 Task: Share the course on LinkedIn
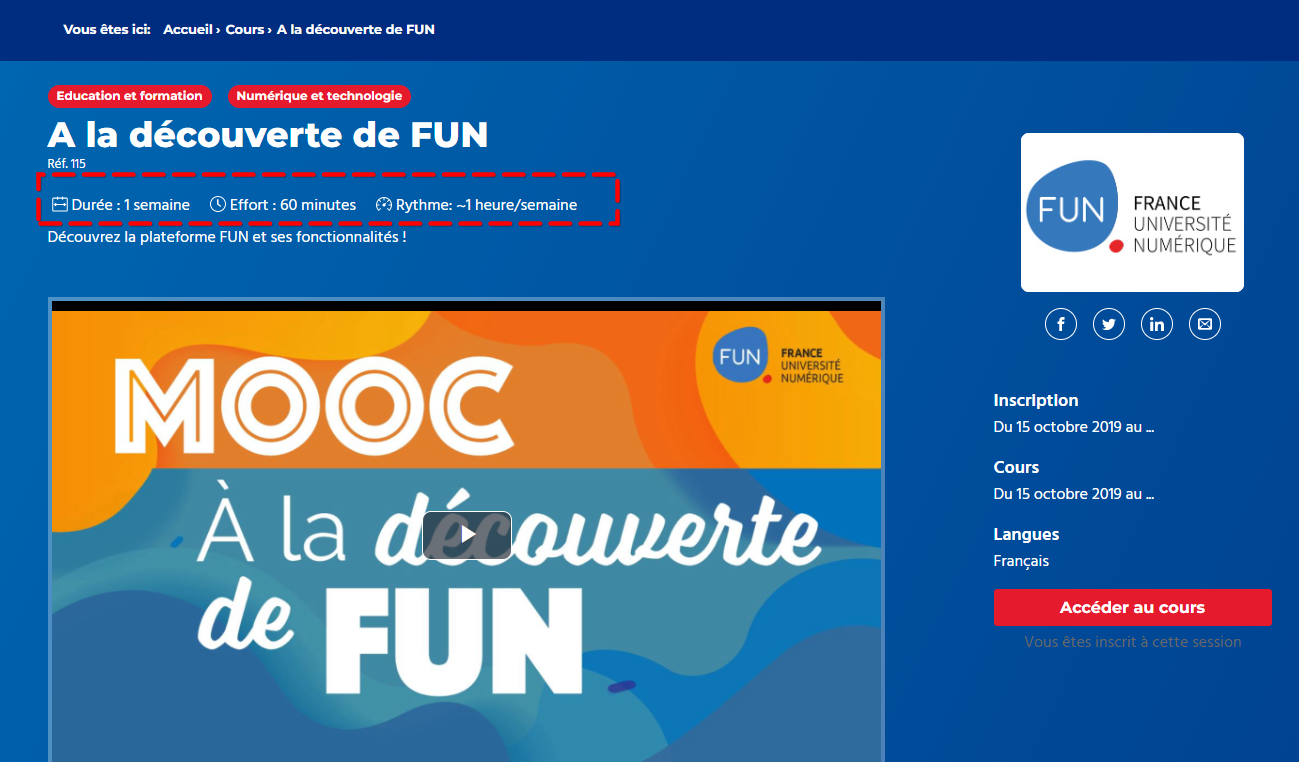pyautogui.click(x=1157, y=324)
